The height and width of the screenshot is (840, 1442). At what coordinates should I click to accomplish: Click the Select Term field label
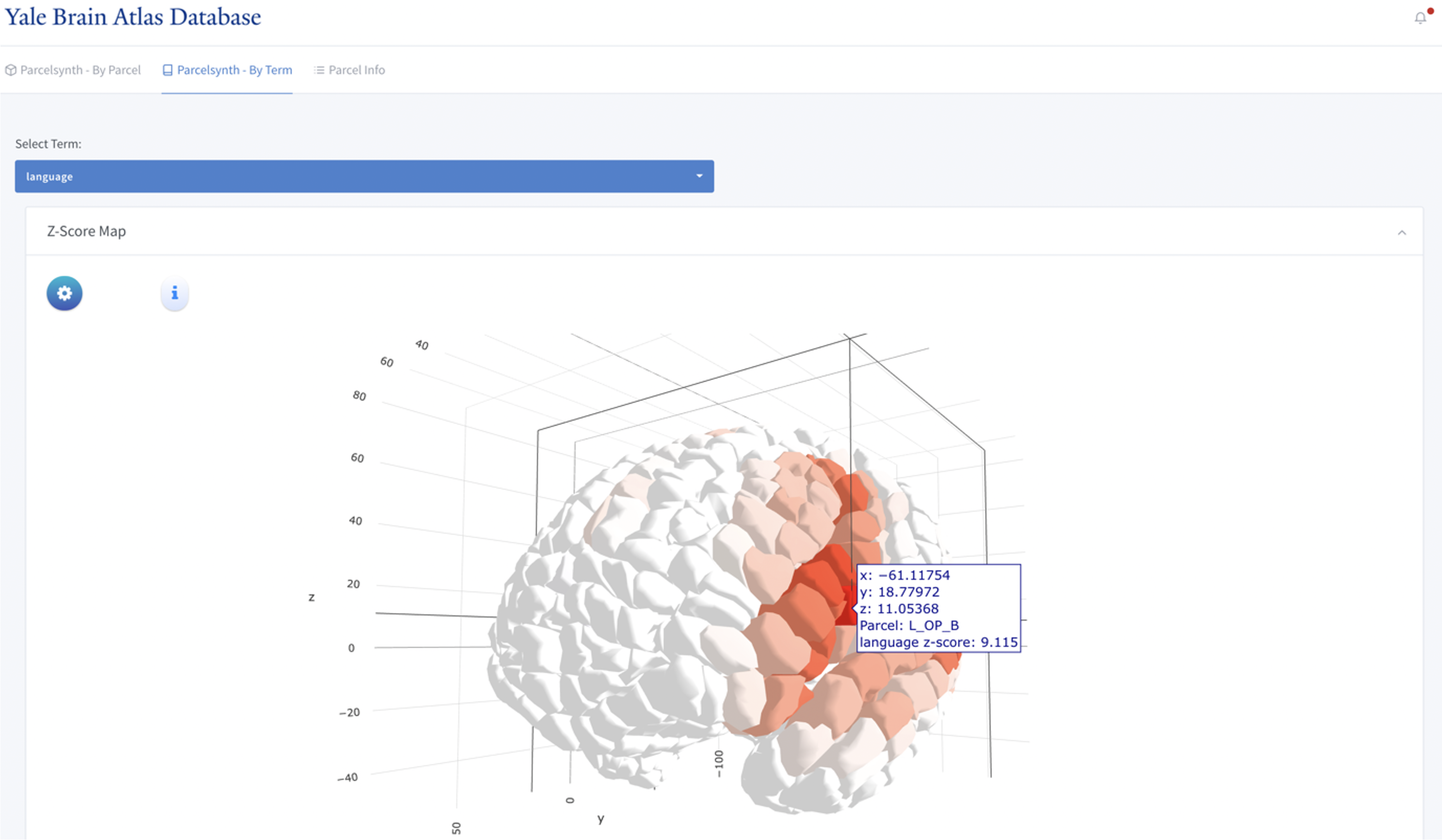(48, 144)
